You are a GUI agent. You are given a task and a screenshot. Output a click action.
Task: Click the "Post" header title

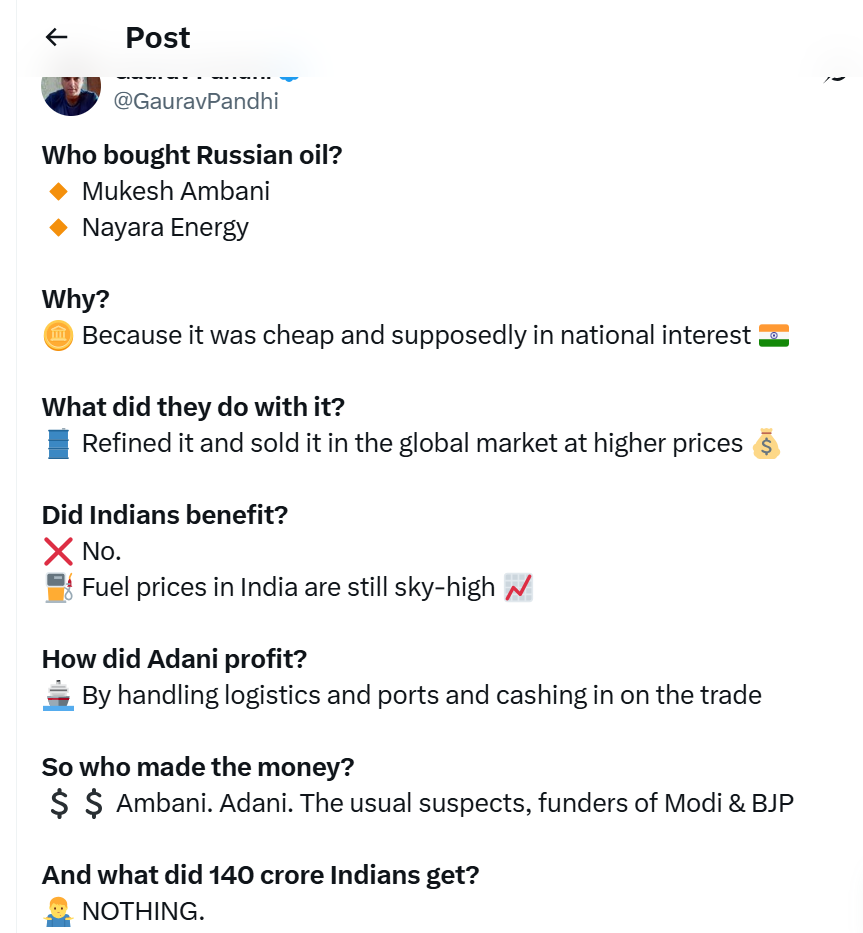click(157, 38)
